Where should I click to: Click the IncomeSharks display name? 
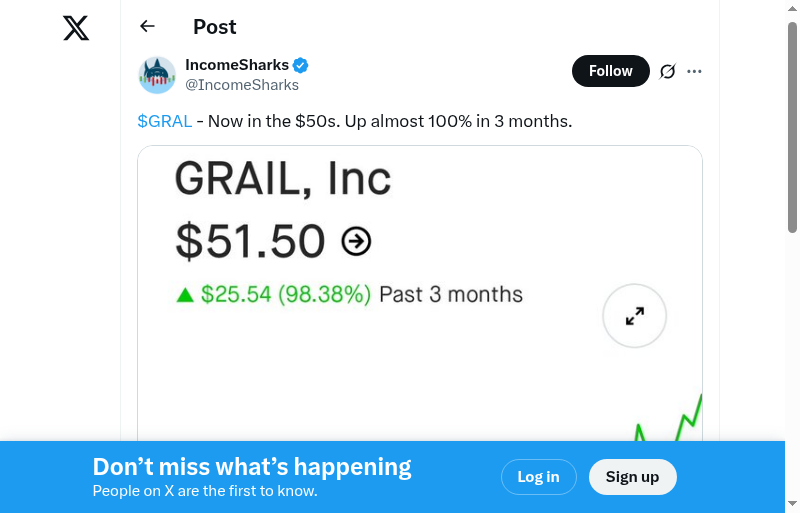[x=237, y=66]
